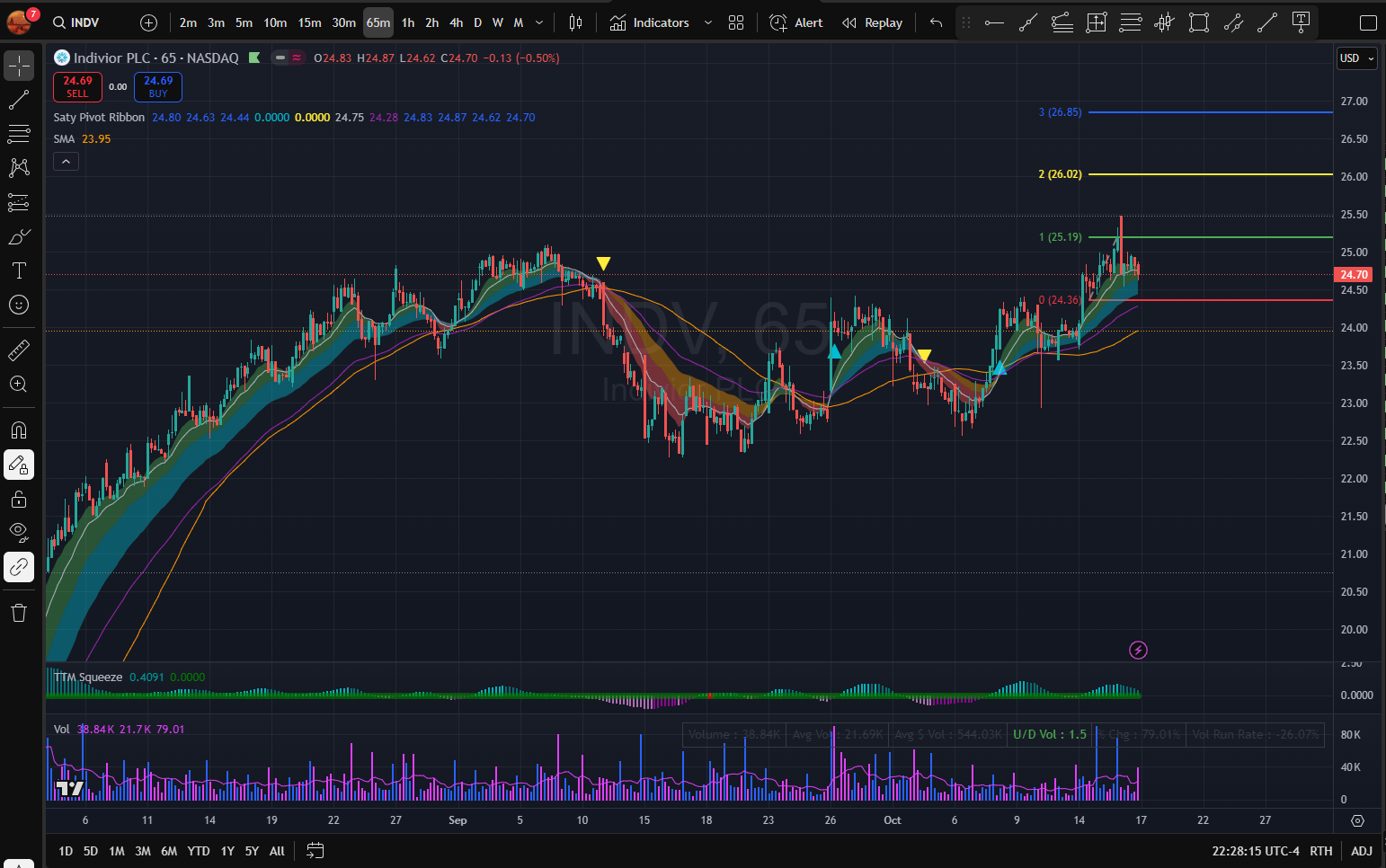The image size is (1386, 868).
Task: Open the Gann and Fibonacci tools in left sidebar
Action: pyautogui.click(x=19, y=134)
